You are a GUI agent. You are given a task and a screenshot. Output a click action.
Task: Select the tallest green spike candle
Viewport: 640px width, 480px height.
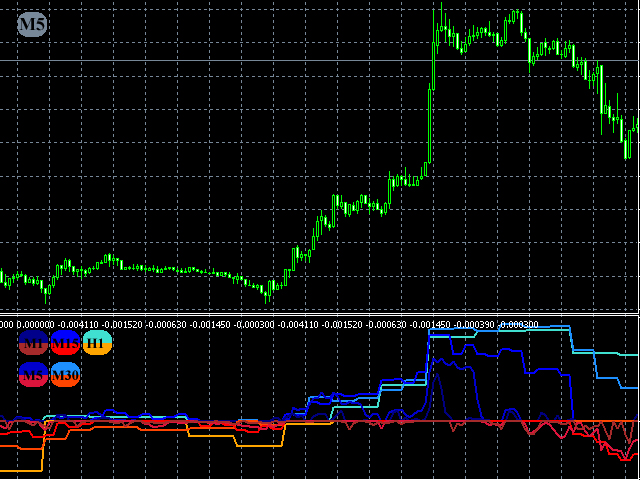tap(429, 124)
